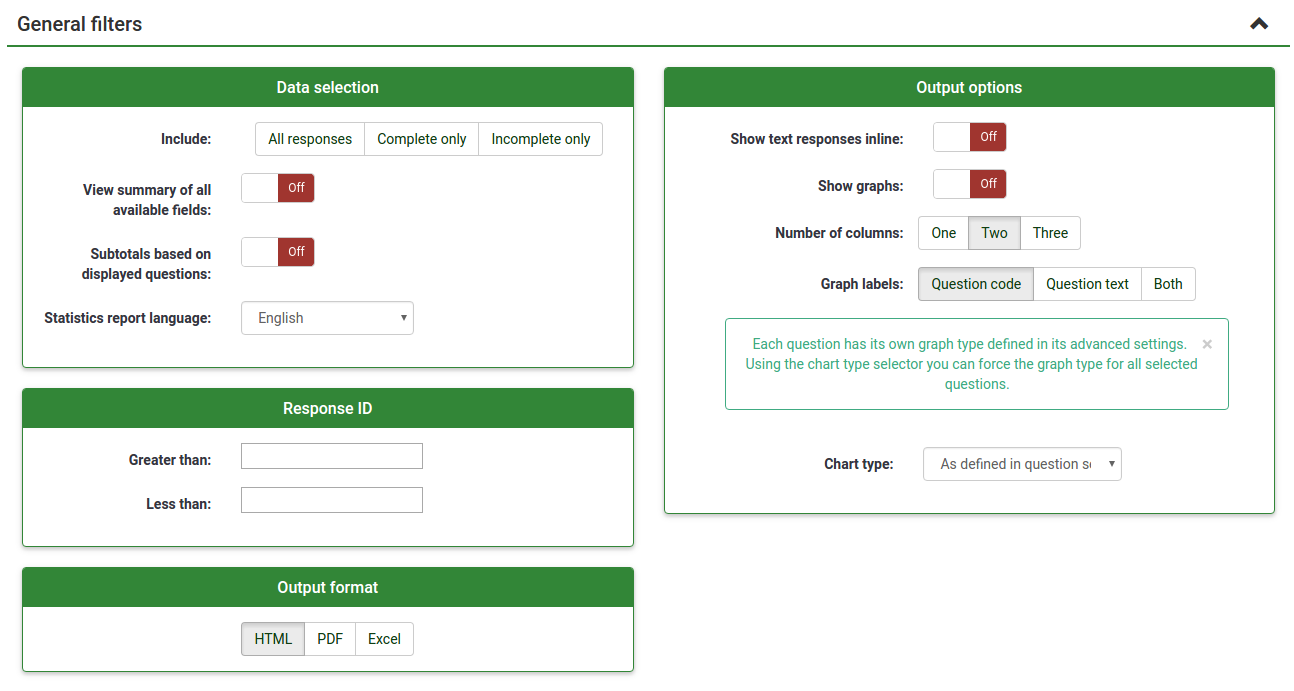Open the Chart type dropdown

click(x=1021, y=464)
